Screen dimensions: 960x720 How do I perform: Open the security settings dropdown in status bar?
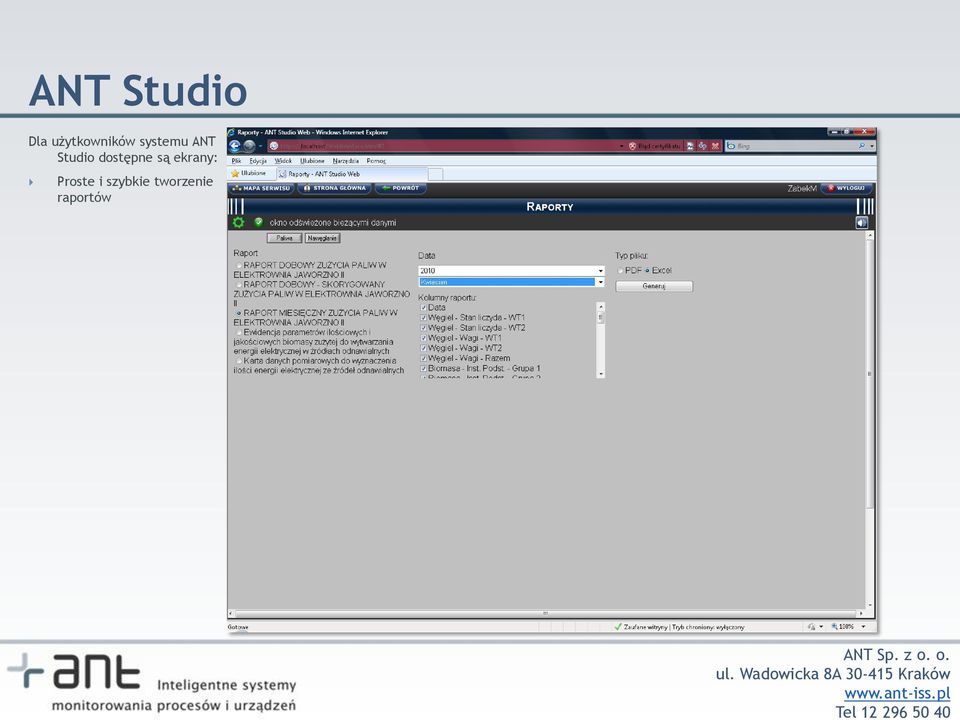[821, 626]
